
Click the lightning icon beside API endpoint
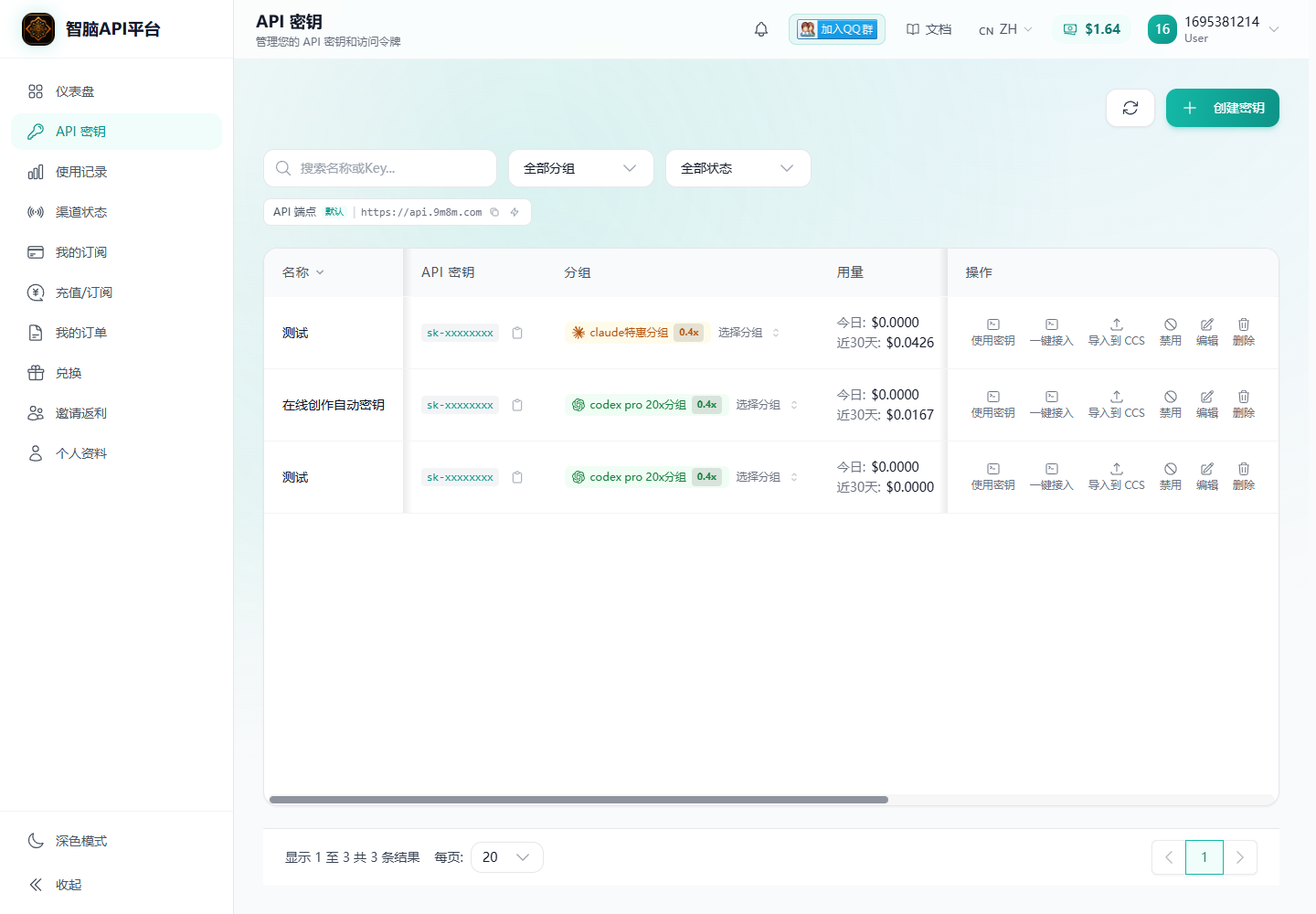[515, 212]
